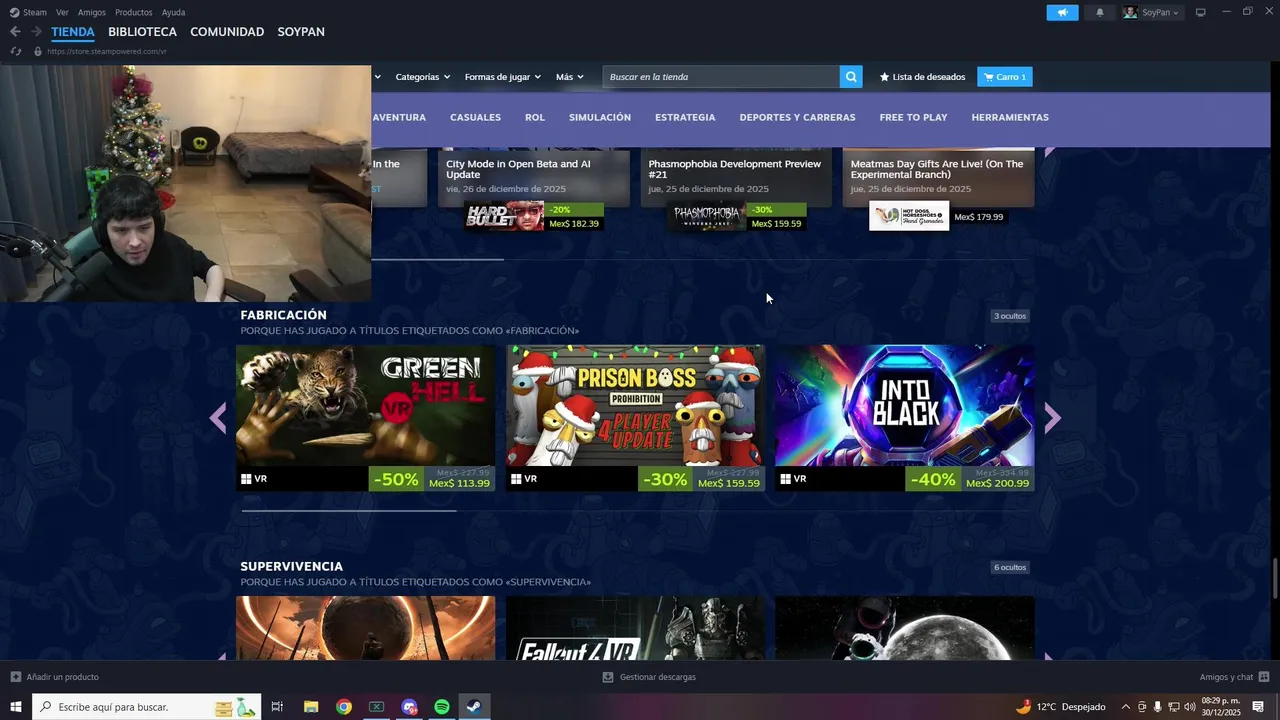Expand the Formas de jugar dropdown
The width and height of the screenshot is (1280, 720).
pyautogui.click(x=503, y=77)
